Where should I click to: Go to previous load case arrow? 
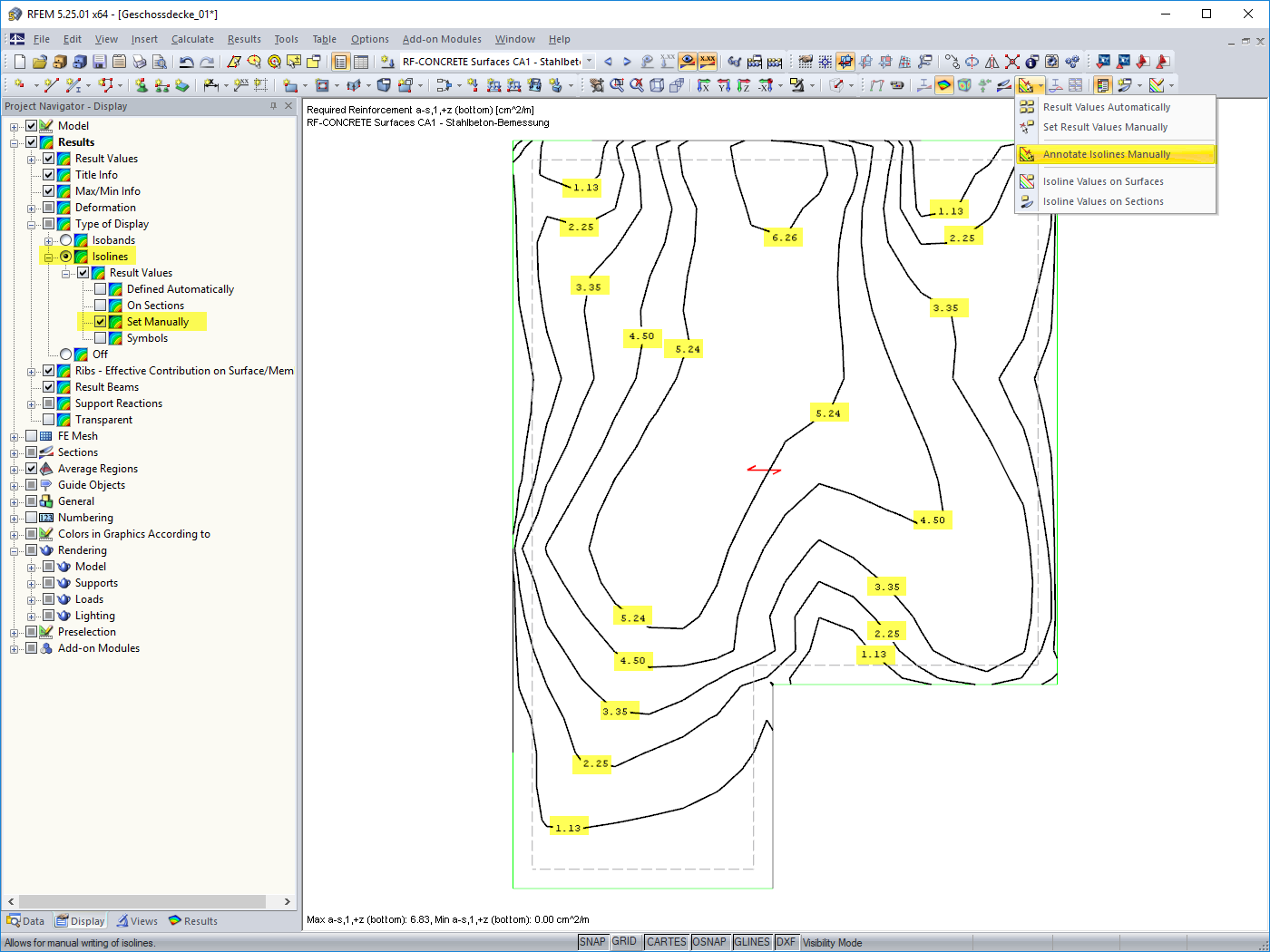[608, 62]
